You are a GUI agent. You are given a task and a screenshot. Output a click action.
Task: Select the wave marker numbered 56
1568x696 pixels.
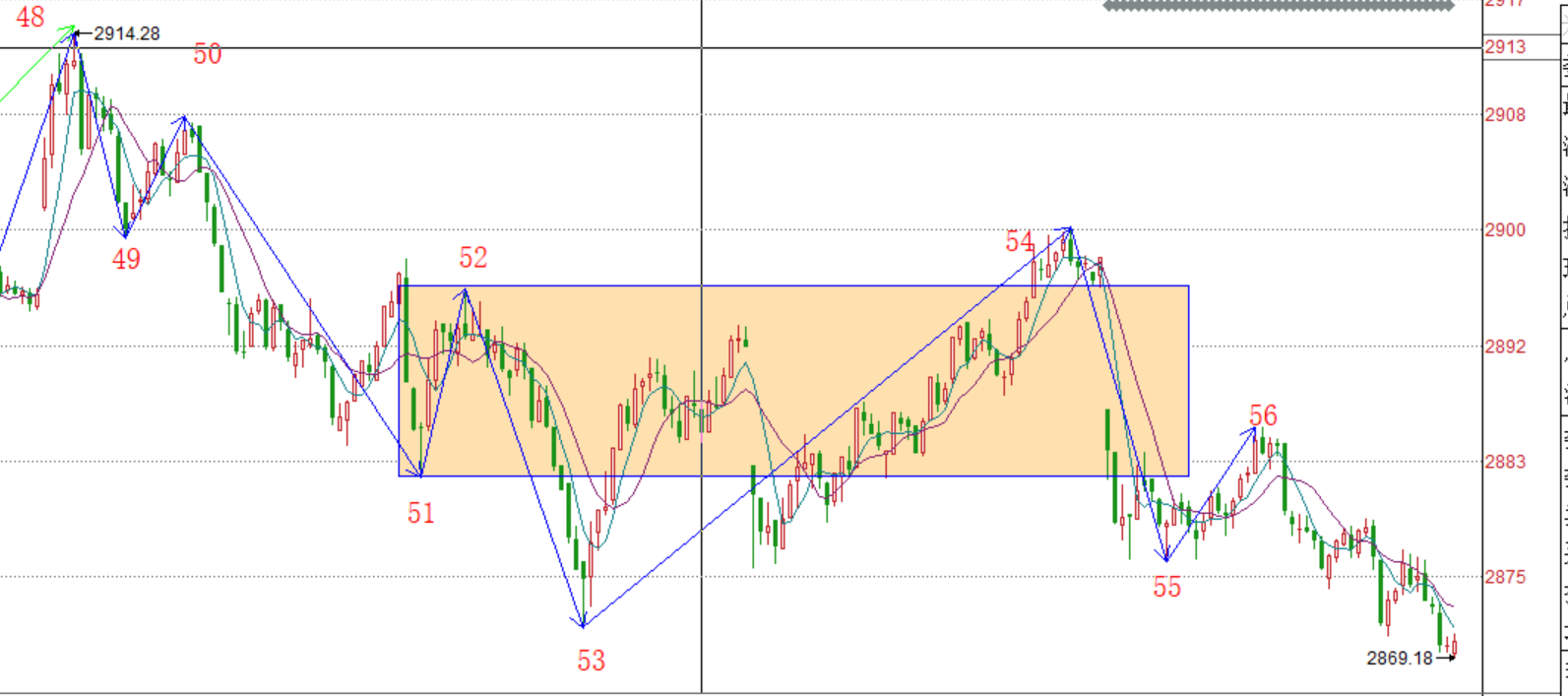(1263, 415)
